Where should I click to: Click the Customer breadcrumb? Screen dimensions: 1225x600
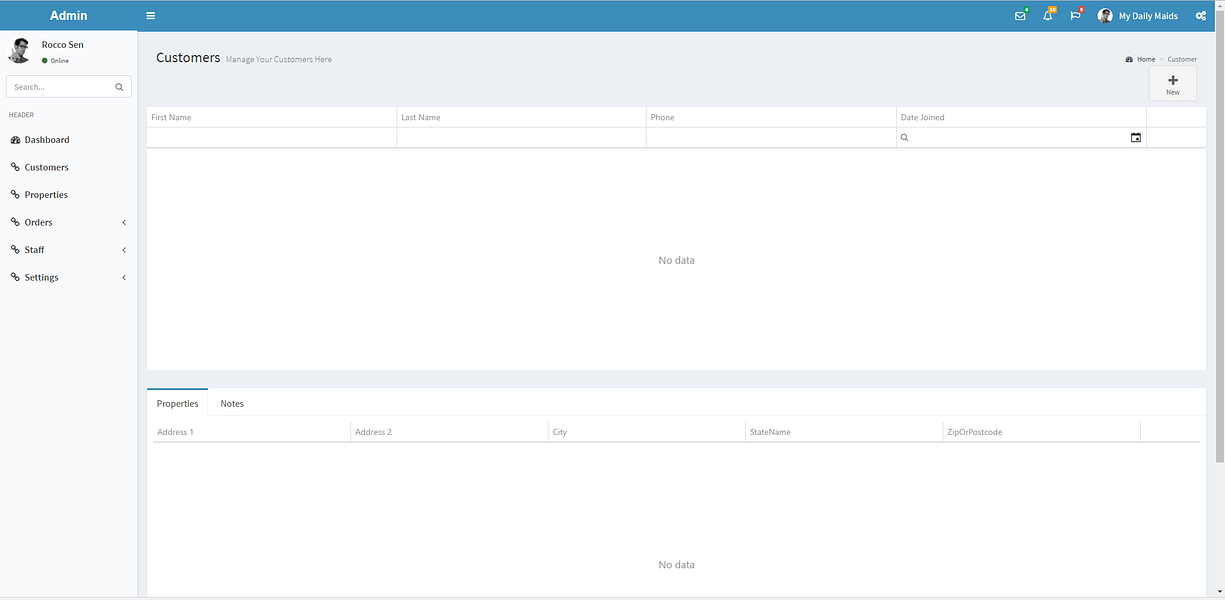tap(1182, 60)
